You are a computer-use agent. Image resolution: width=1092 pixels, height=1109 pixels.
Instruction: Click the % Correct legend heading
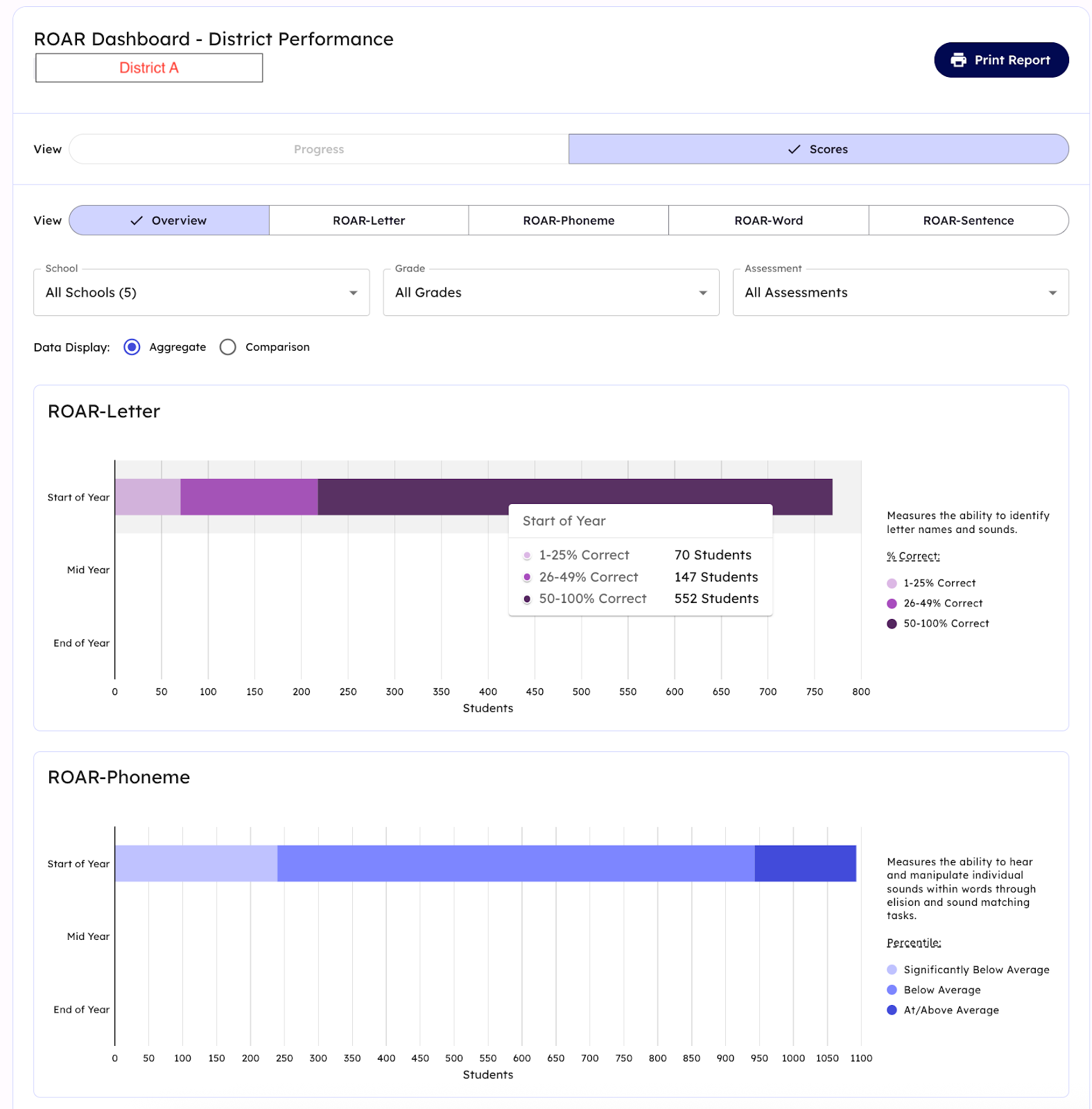pyautogui.click(x=913, y=557)
